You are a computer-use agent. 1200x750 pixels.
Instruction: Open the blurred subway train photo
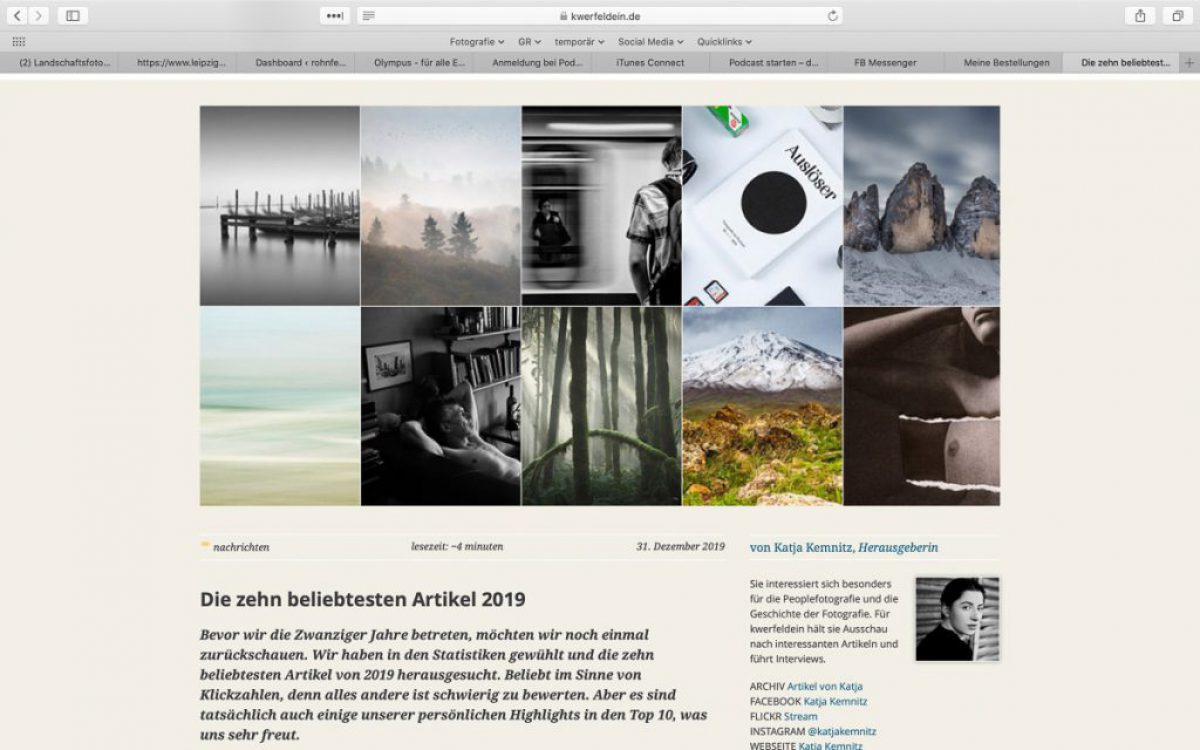point(602,206)
